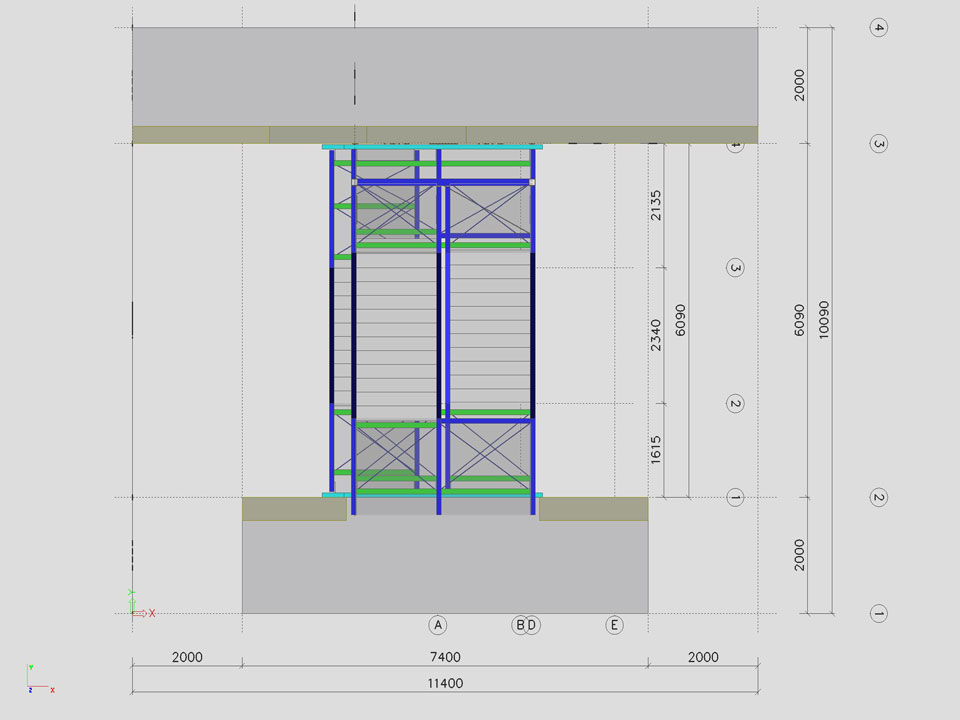Click the 2135 vertical dimension label
Viewport: 960px width, 720px height.
point(656,206)
